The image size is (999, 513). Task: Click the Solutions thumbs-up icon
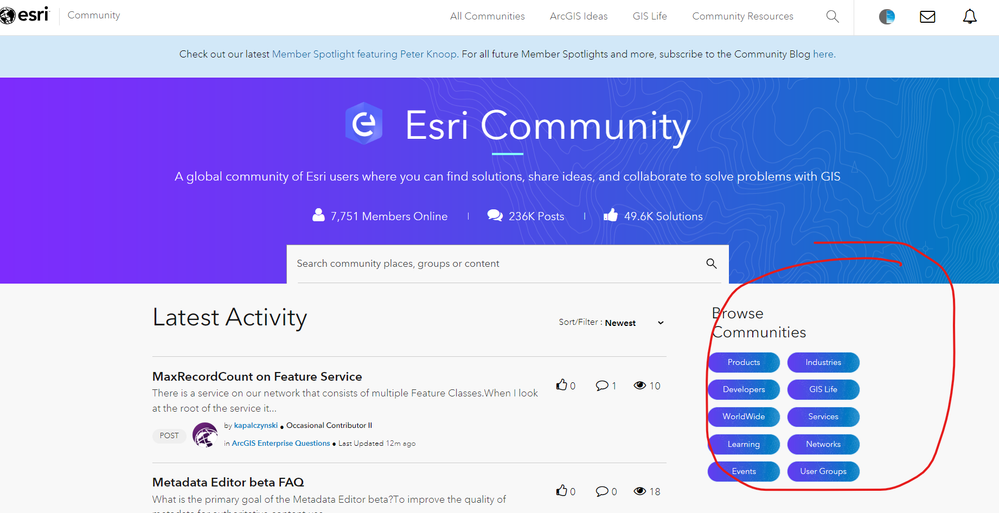pyautogui.click(x=610, y=215)
